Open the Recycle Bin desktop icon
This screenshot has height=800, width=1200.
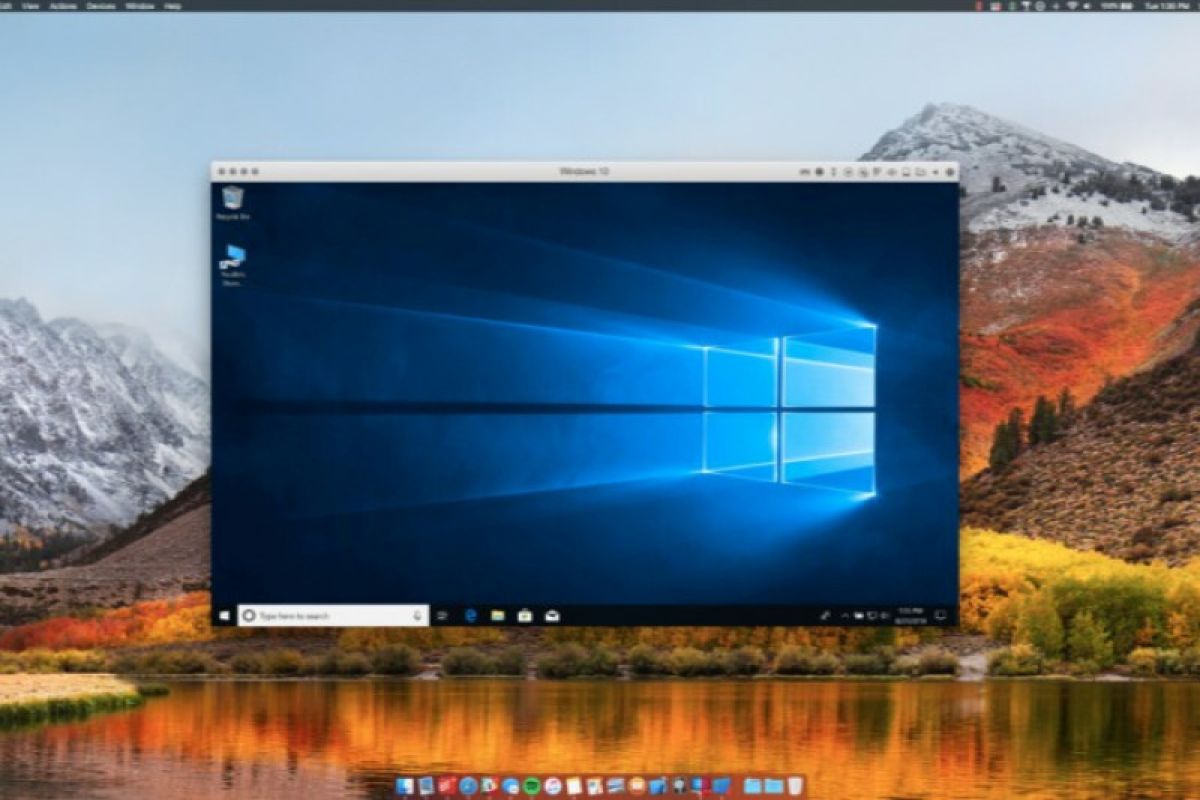[233, 199]
